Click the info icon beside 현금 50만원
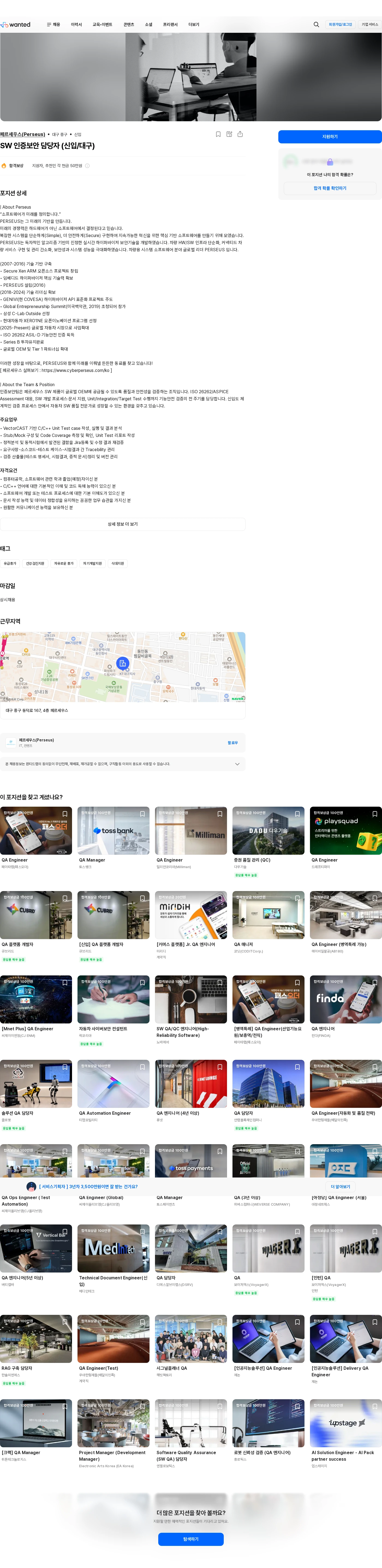 (x=87, y=165)
